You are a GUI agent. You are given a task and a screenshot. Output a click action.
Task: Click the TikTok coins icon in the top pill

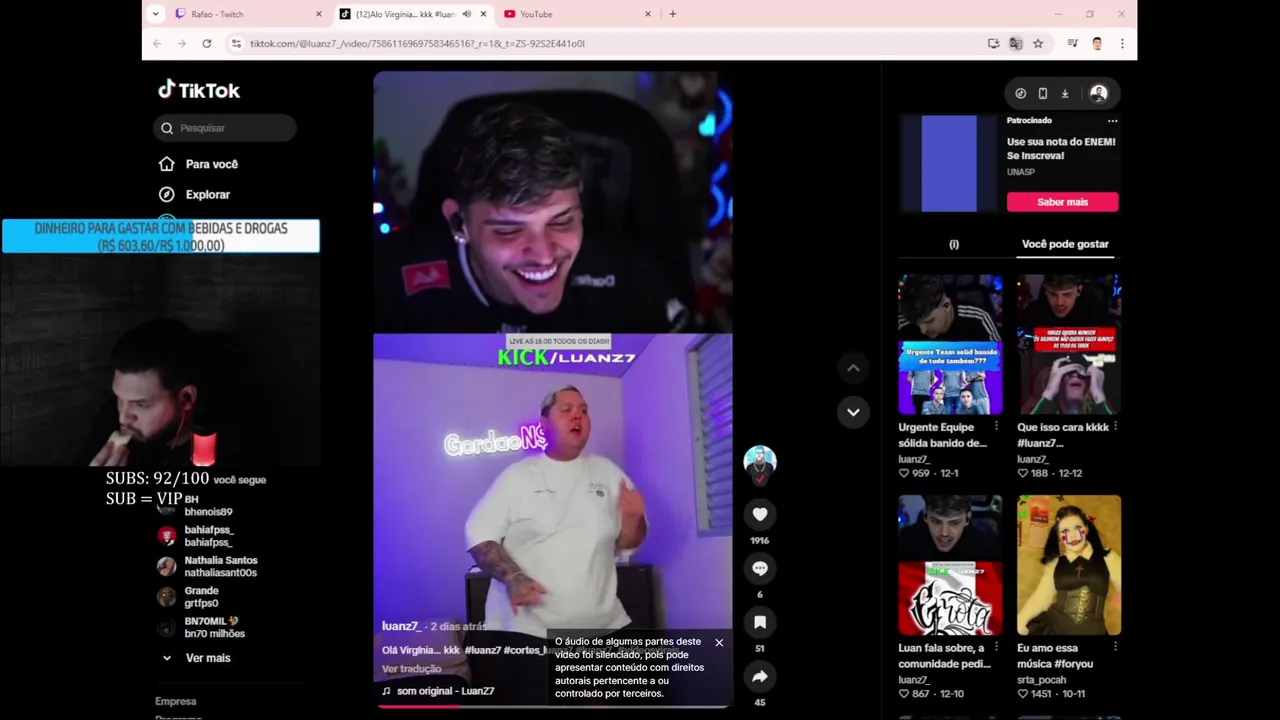click(x=1020, y=93)
